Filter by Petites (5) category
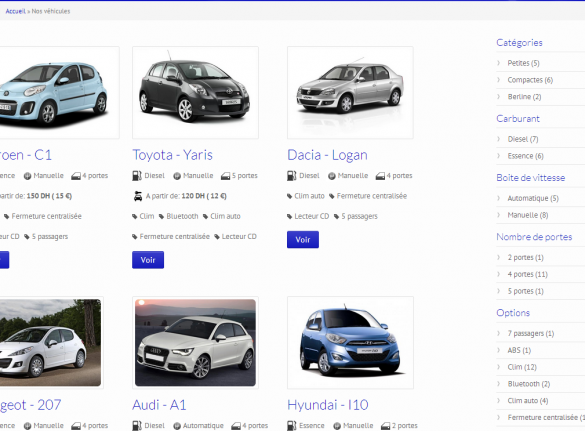Image resolution: width=585 pixels, height=431 pixels. click(x=523, y=63)
